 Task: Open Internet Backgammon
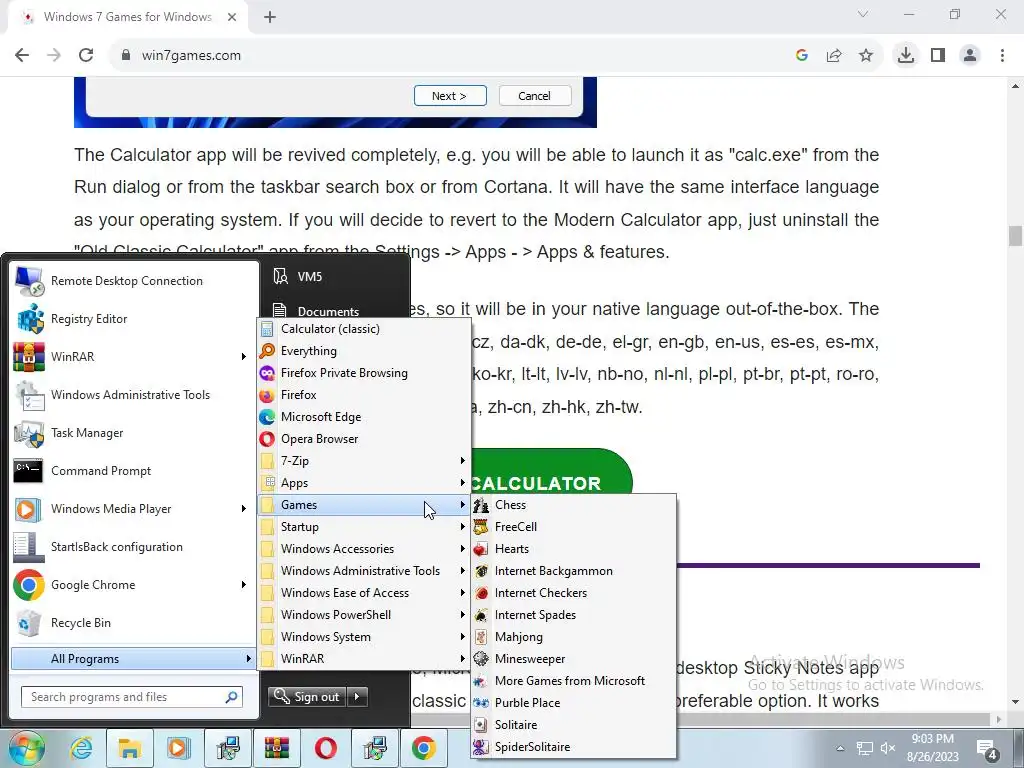click(573, 571)
